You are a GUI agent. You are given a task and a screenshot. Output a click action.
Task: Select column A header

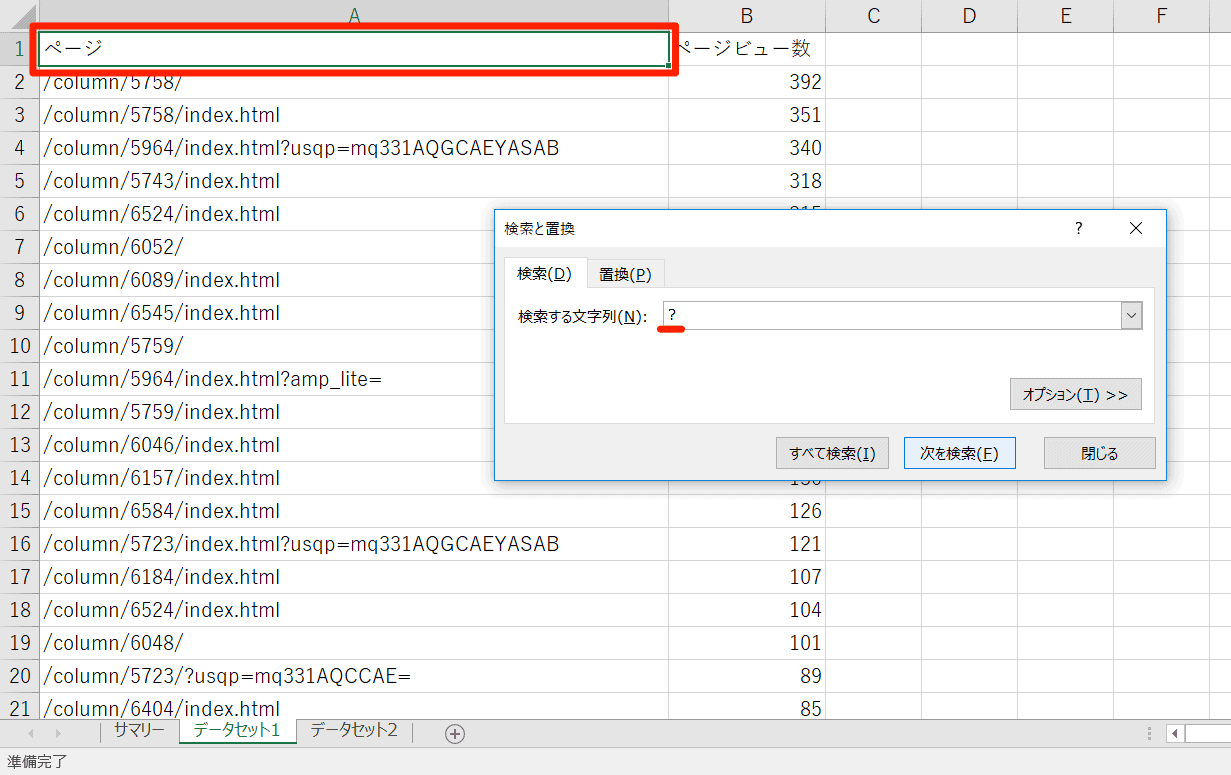[x=354, y=15]
